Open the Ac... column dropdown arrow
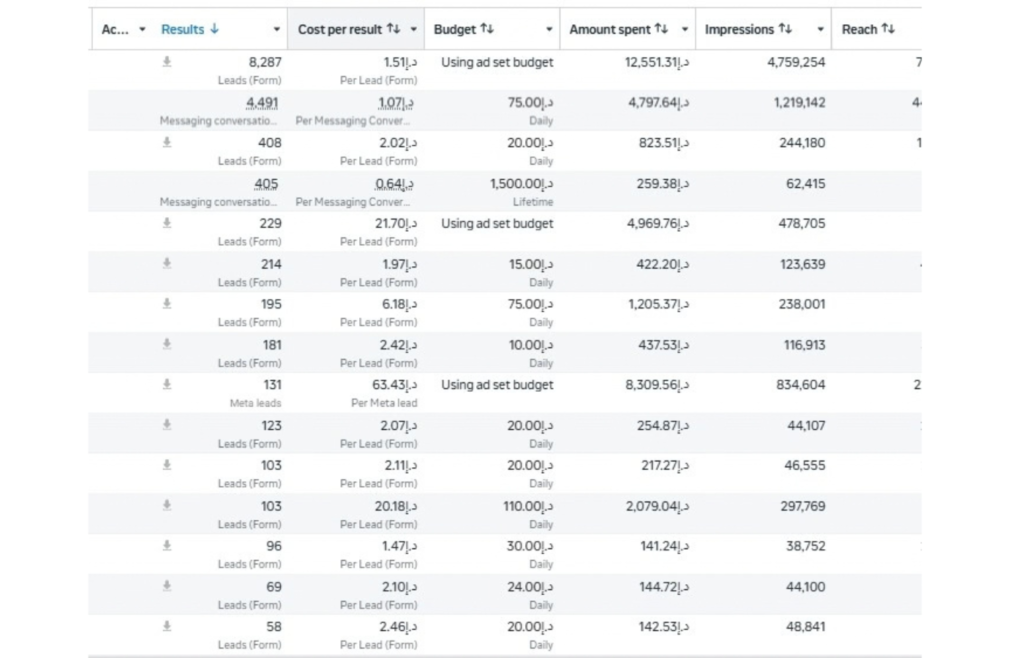 (x=142, y=29)
